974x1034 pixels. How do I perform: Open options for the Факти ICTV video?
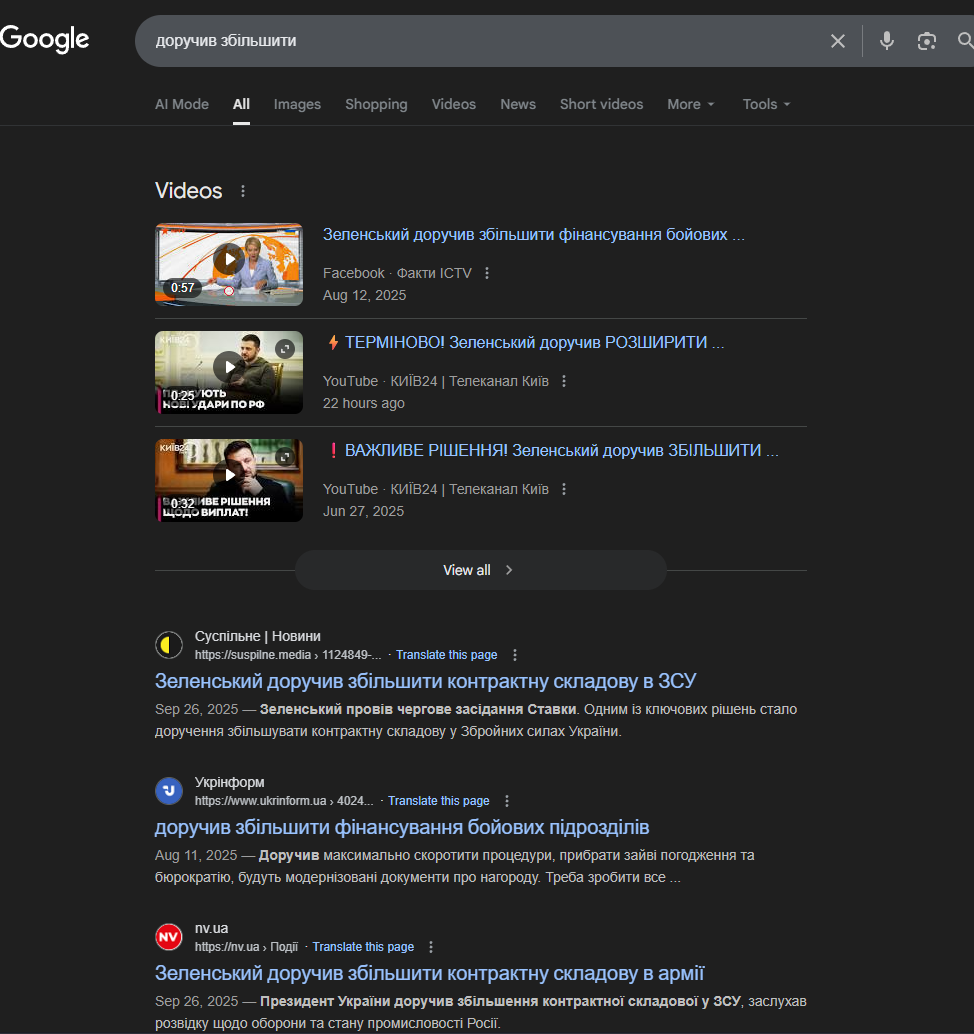tap(487, 273)
